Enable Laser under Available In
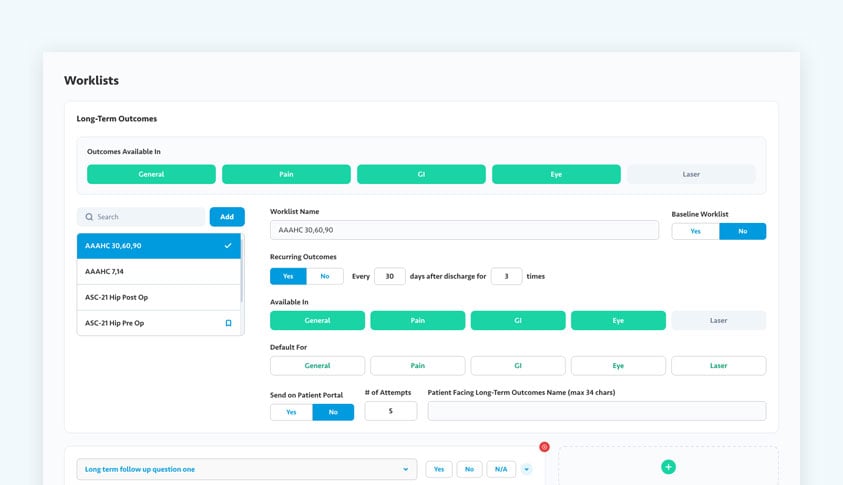 point(718,320)
